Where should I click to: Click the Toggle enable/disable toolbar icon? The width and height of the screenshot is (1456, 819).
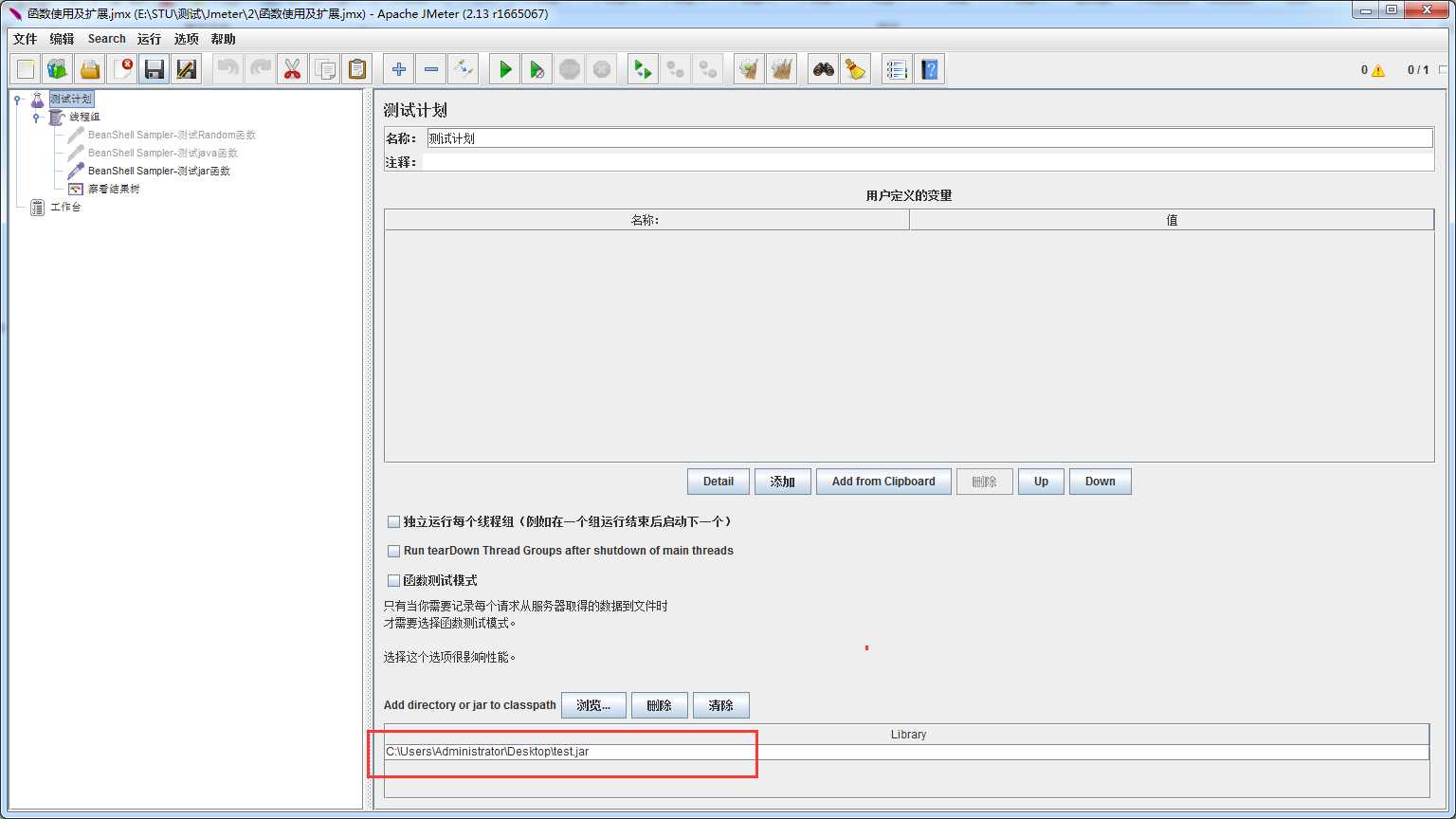pos(464,69)
